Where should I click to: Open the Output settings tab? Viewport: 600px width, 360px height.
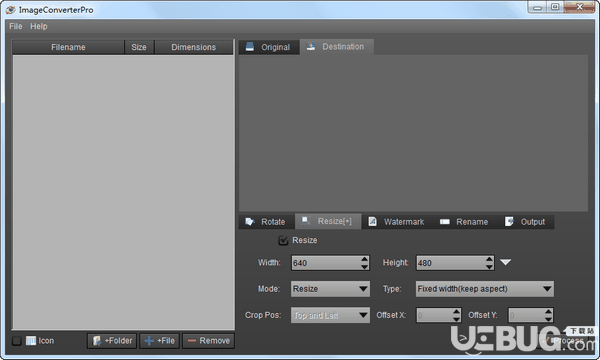(x=525, y=222)
